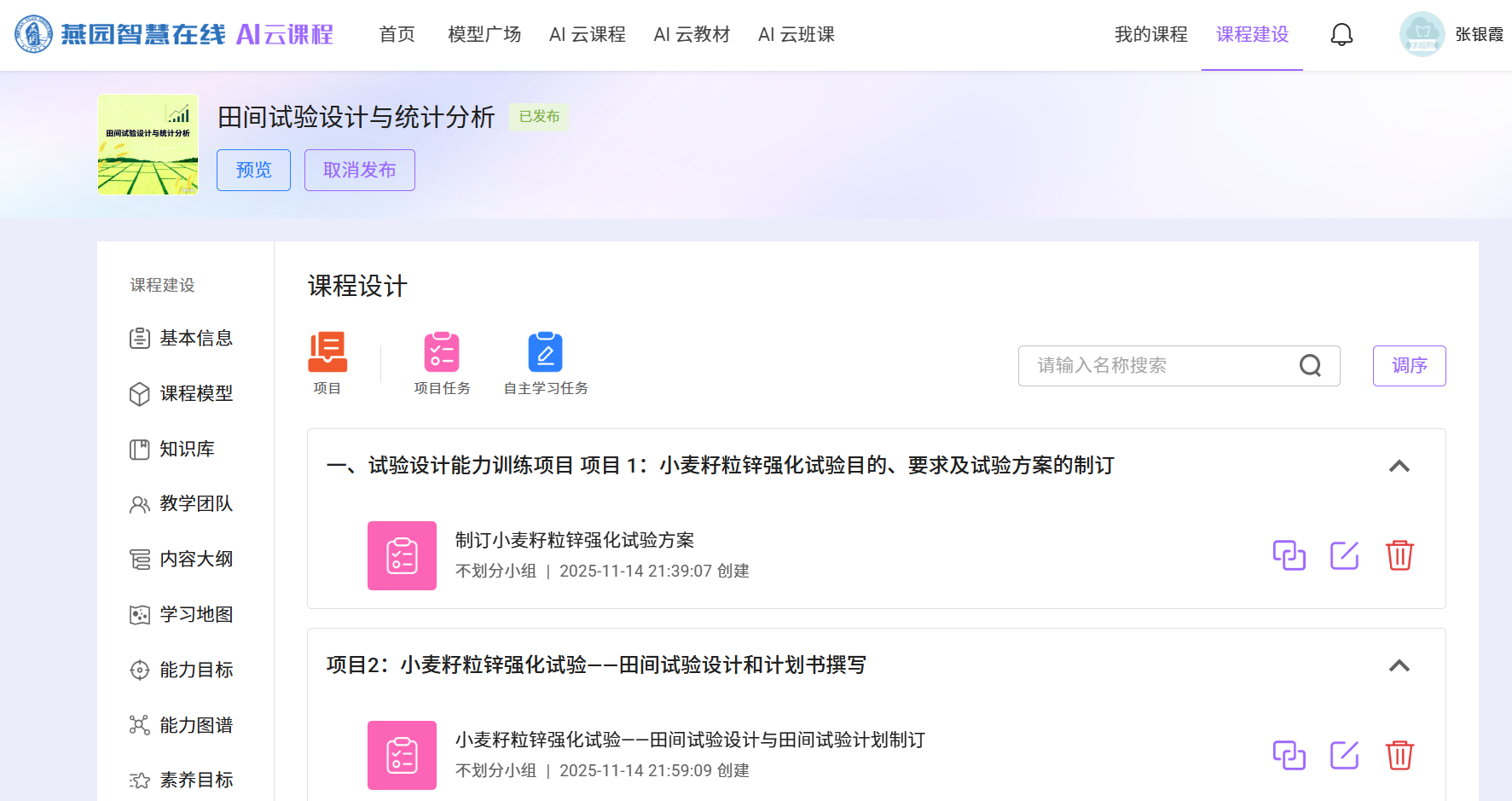Edit the 田间试验设计与田间试验计划制订 task
This screenshot has height=801, width=1512.
[1344, 755]
